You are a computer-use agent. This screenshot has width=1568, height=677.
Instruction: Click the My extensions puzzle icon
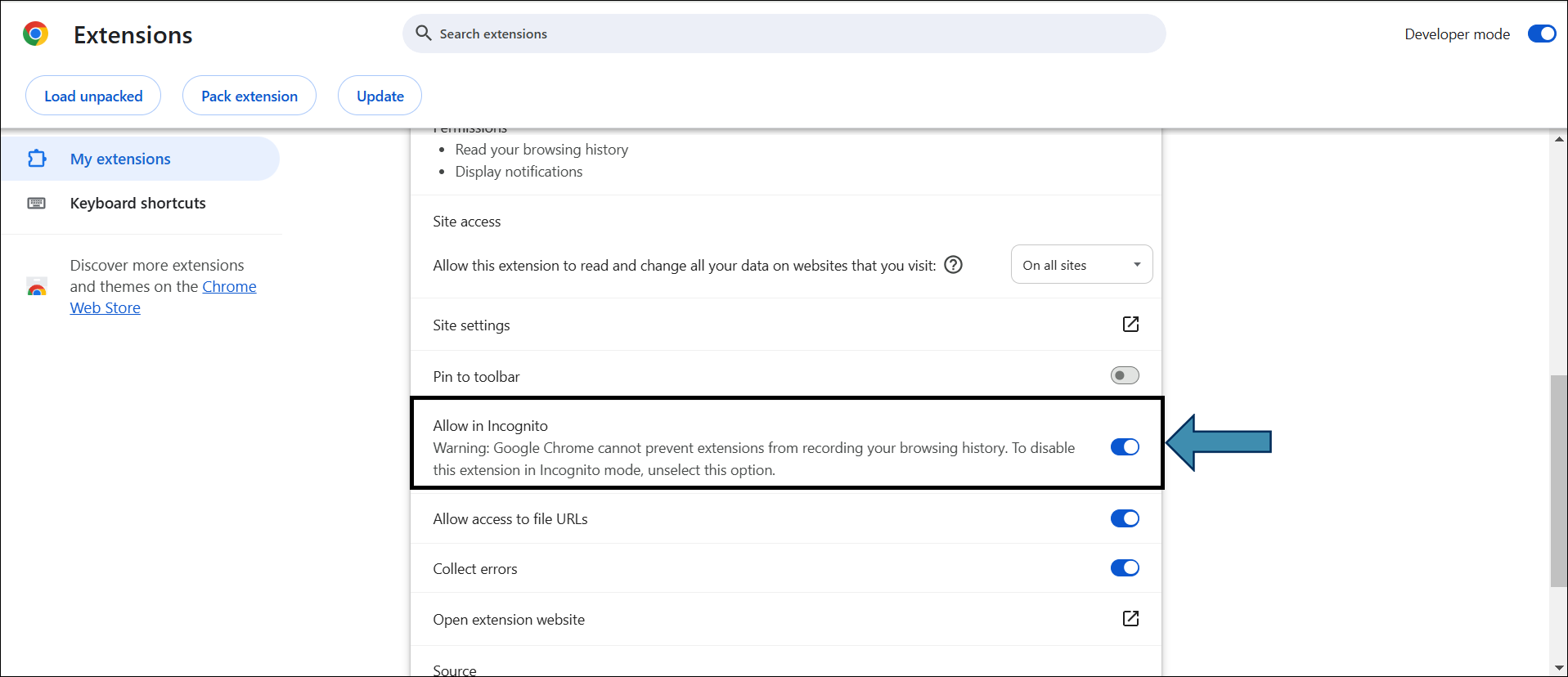37,159
